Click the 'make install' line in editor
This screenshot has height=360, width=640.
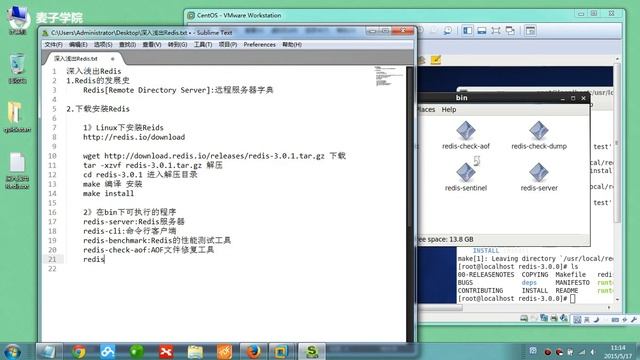click(x=108, y=193)
